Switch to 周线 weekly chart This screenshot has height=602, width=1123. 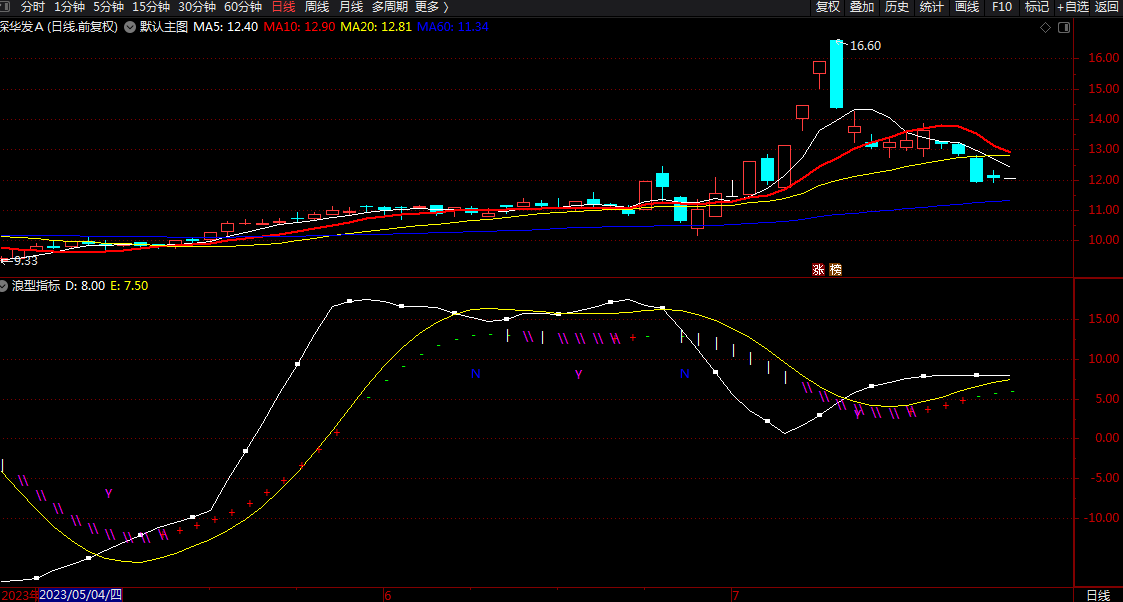[317, 7]
